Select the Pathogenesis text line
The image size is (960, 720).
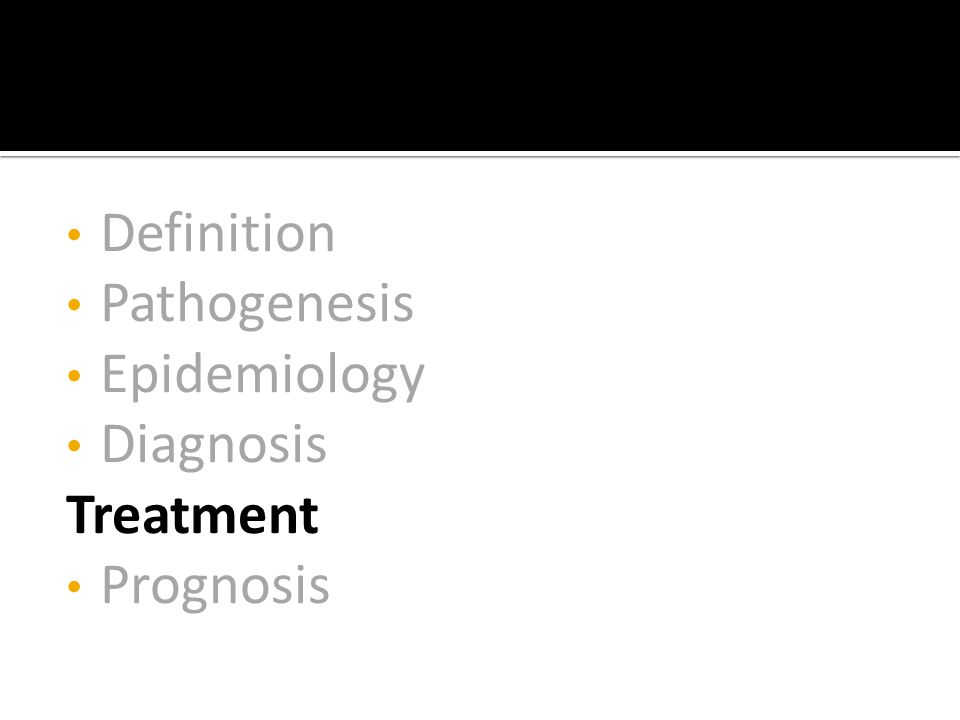point(258,304)
